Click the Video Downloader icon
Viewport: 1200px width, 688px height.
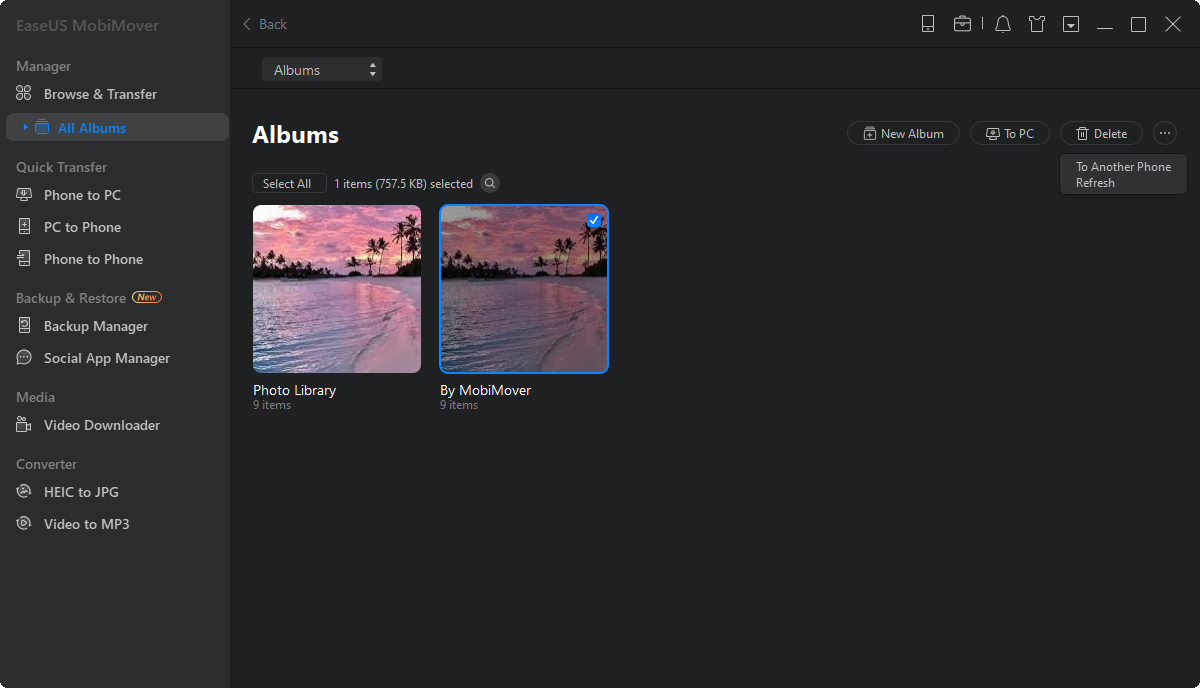(x=24, y=425)
